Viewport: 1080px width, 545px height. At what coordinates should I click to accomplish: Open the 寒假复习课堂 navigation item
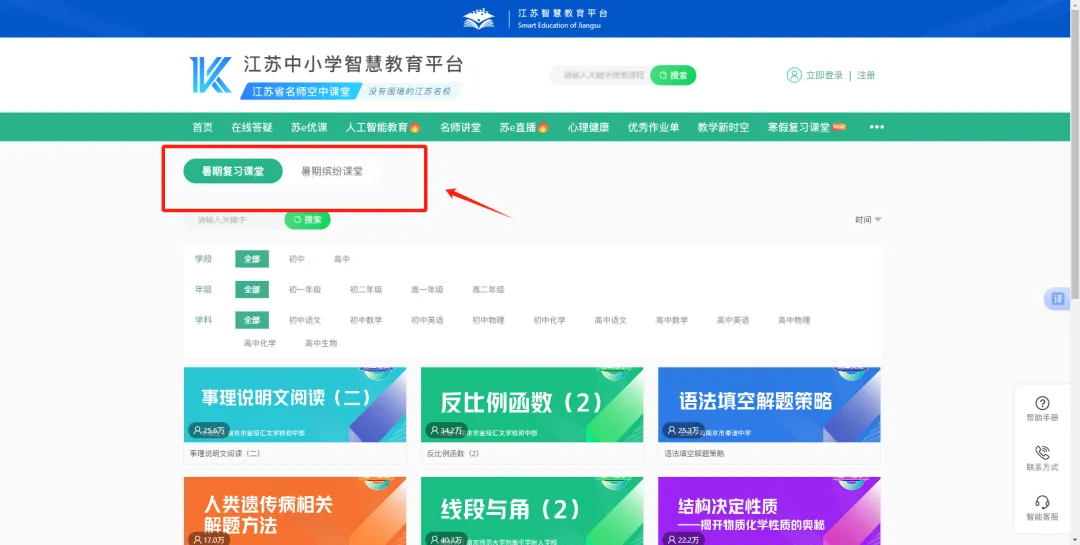[x=806, y=127]
